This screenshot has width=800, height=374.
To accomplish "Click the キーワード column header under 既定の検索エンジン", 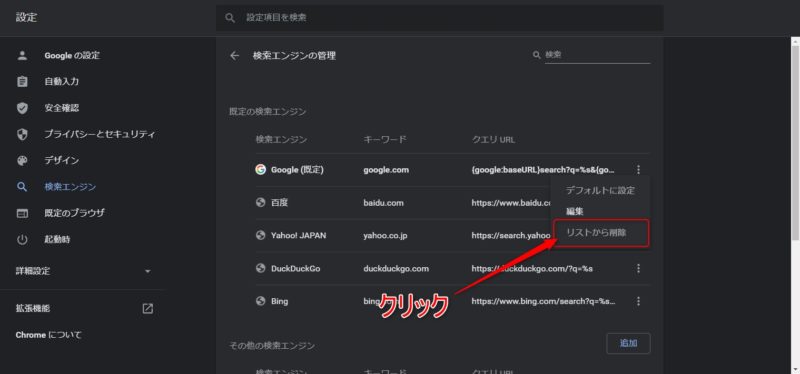I will point(385,139).
